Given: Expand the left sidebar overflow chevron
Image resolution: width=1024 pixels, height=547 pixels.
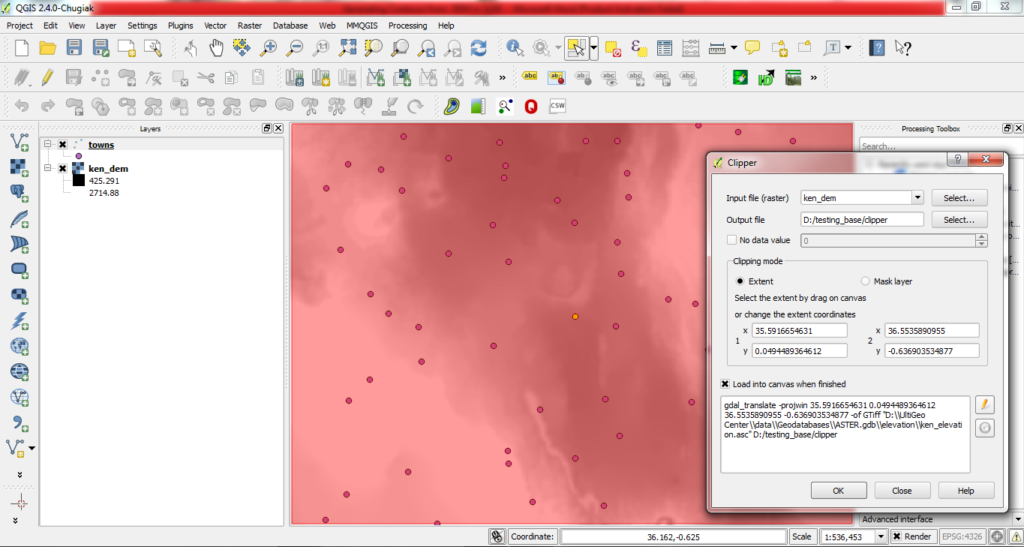Looking at the screenshot, I should click(x=20, y=475).
